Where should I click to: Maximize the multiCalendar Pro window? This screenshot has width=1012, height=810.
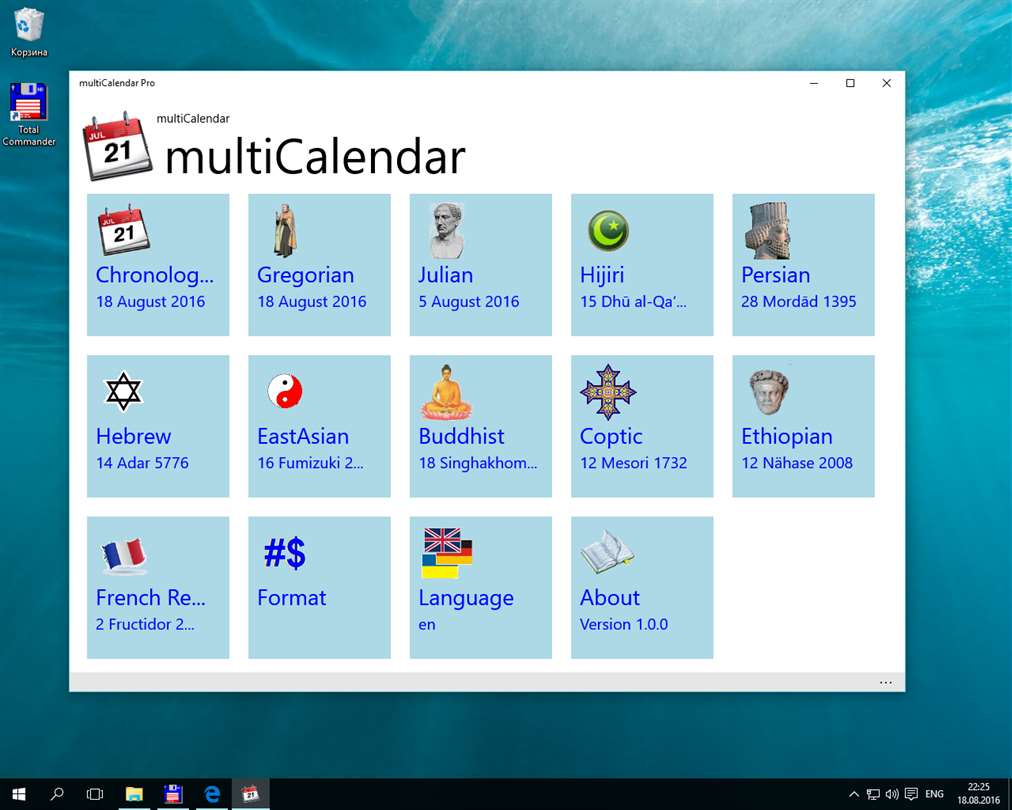(x=850, y=83)
